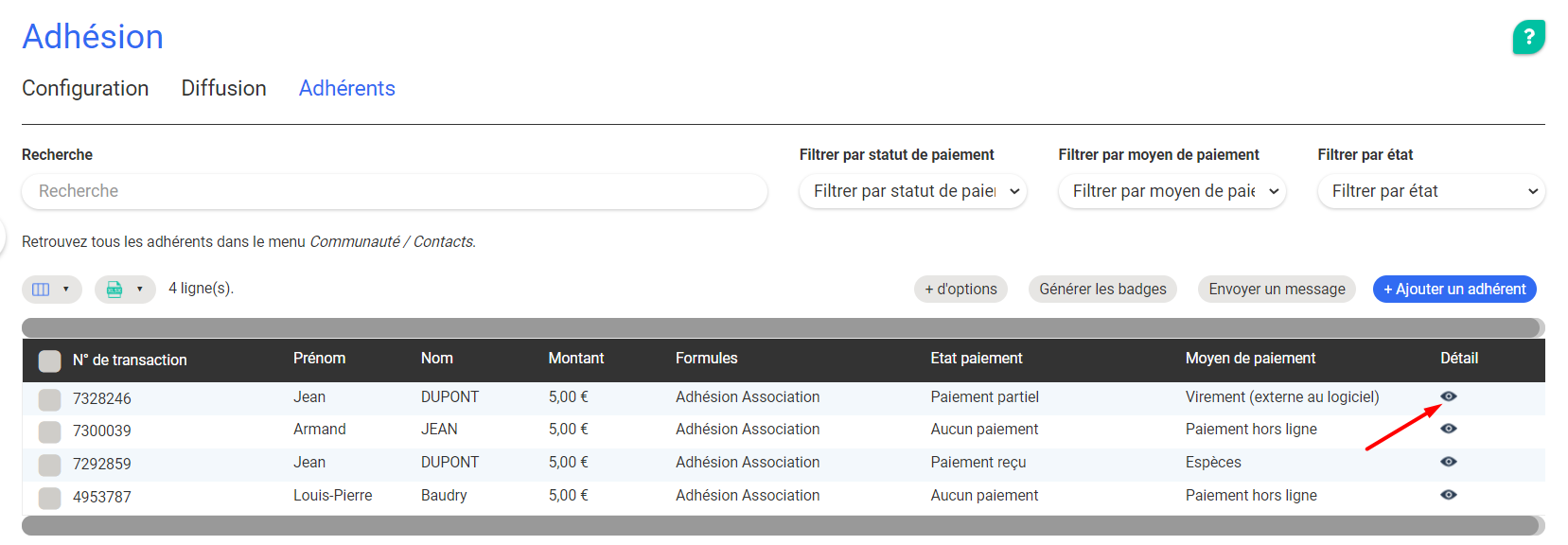The image size is (1568, 545).
Task: Click the Détail column header
Action: (x=1459, y=359)
